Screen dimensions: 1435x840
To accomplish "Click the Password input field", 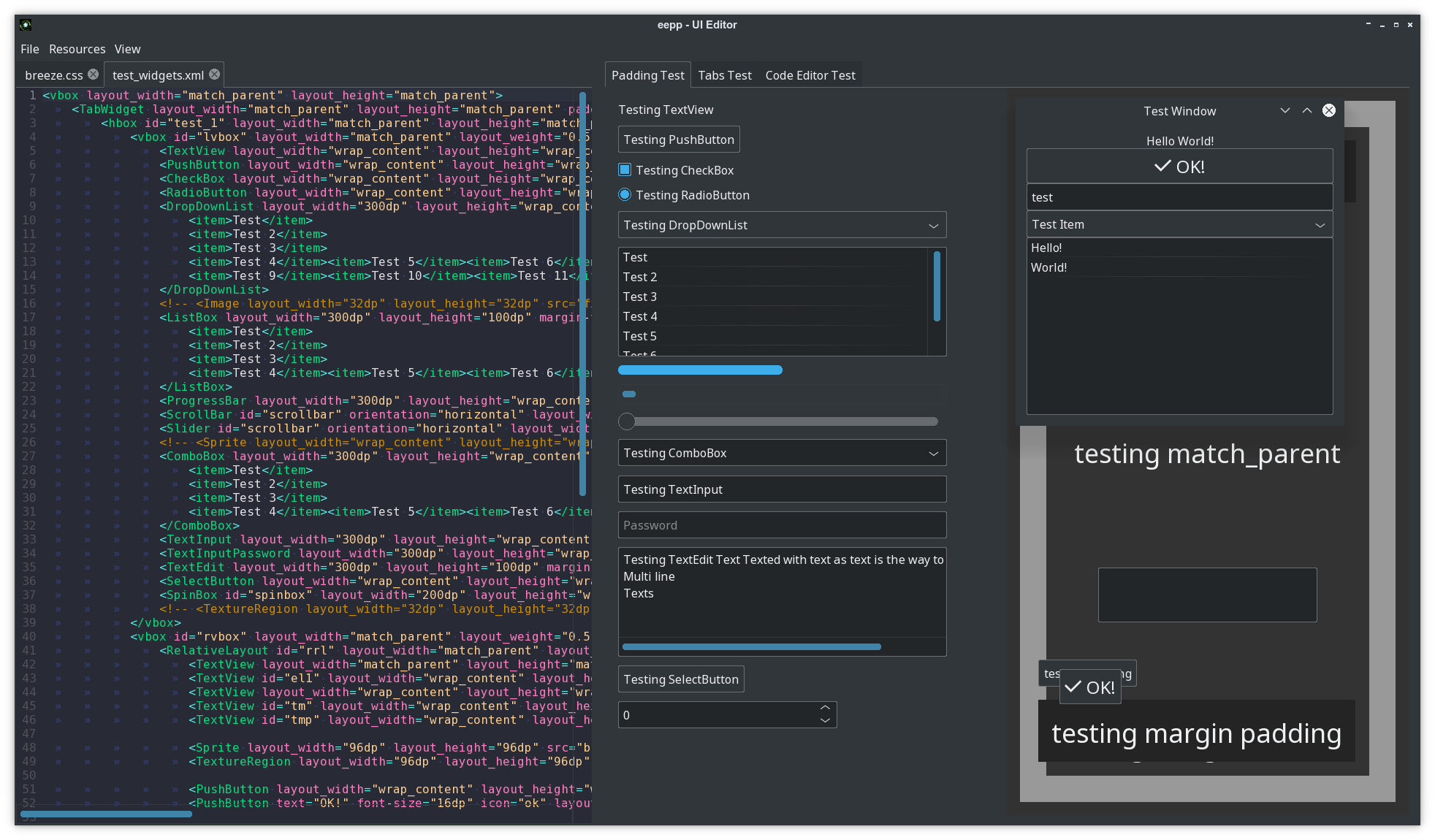I will pyautogui.click(x=782, y=525).
